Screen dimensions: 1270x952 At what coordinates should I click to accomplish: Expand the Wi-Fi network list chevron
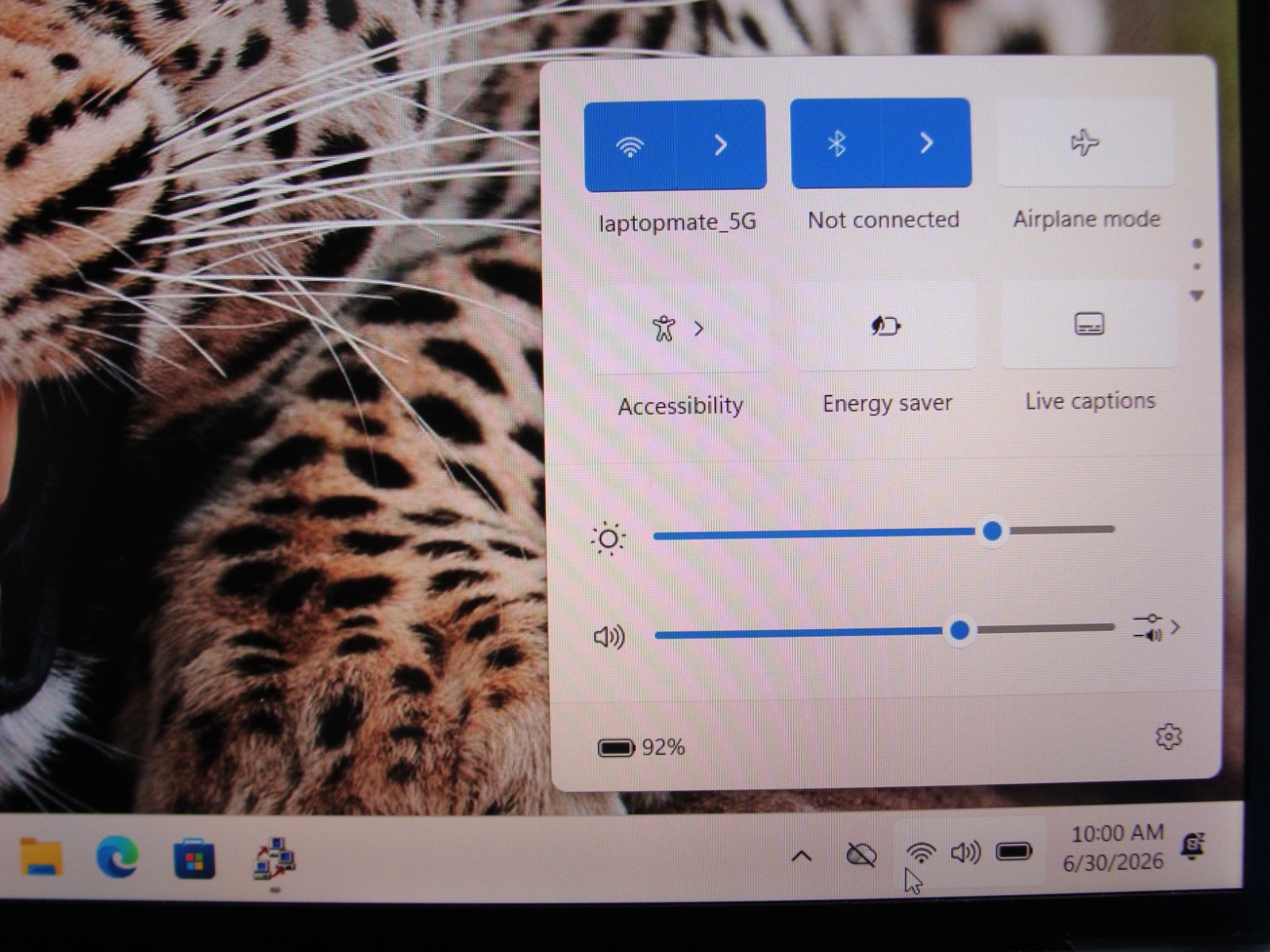pos(721,145)
